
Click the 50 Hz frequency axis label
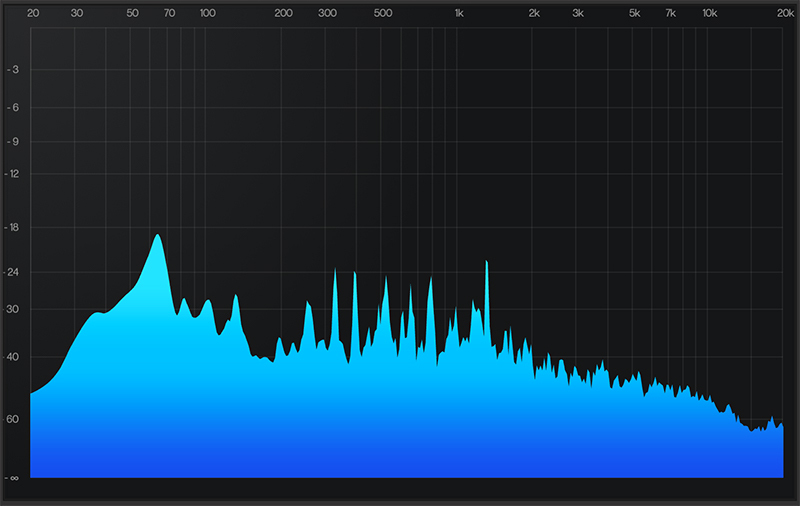coord(132,14)
